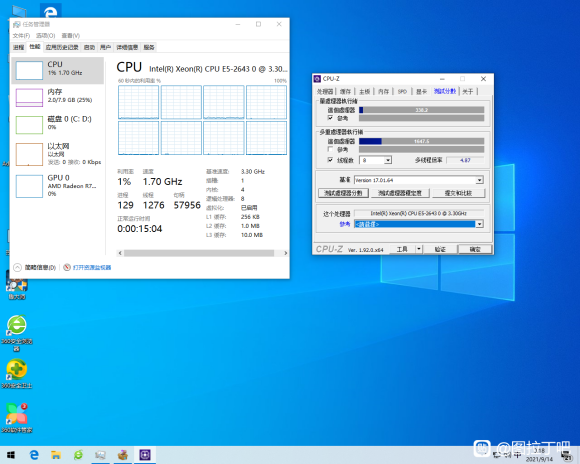
Task: Select 内存 memory in performance sidebar
Action: tap(58, 97)
